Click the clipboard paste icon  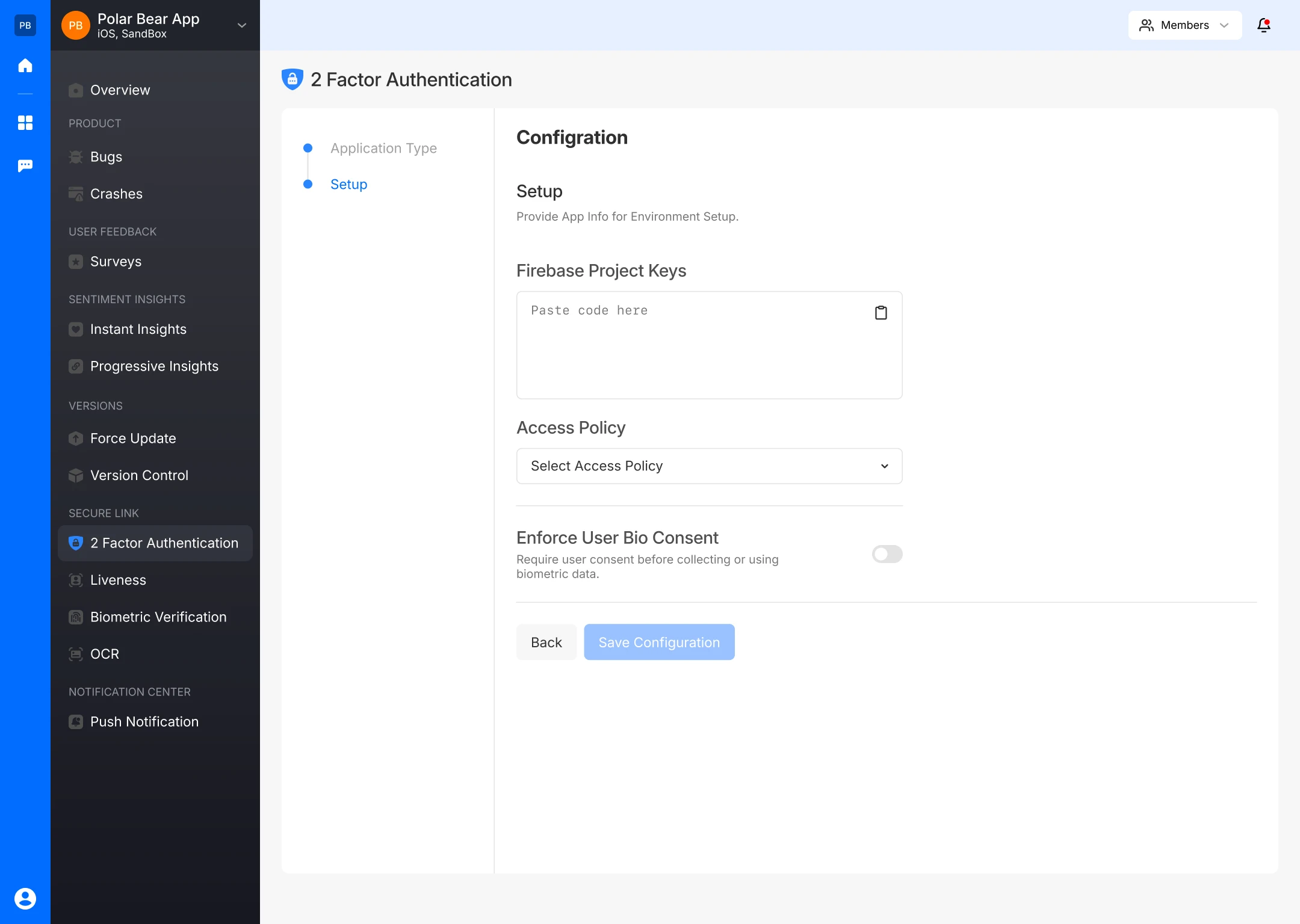(881, 313)
